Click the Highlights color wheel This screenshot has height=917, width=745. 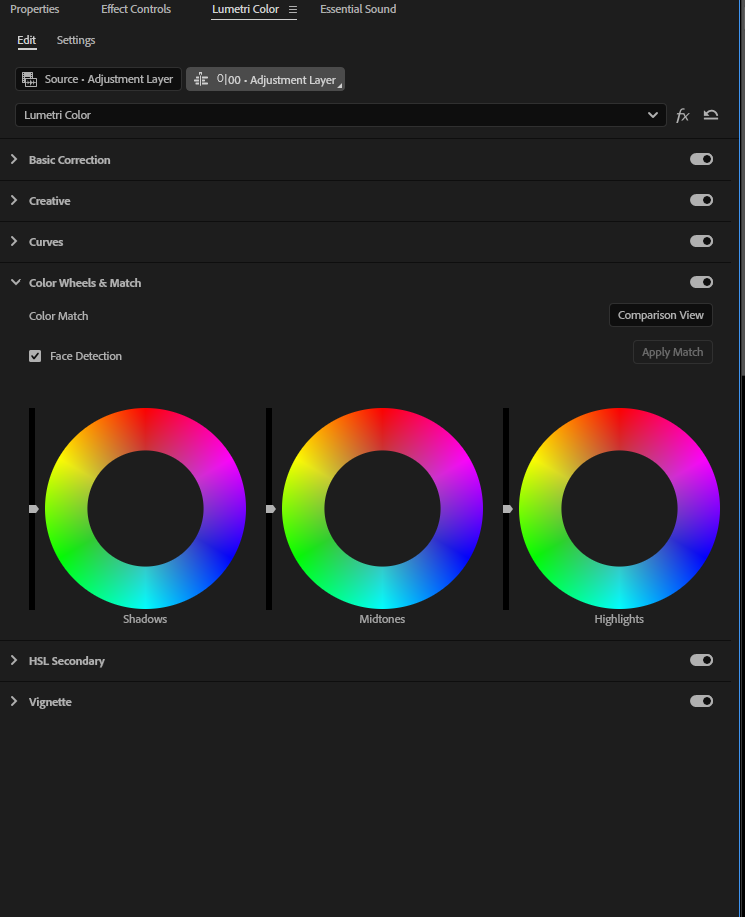[619, 508]
